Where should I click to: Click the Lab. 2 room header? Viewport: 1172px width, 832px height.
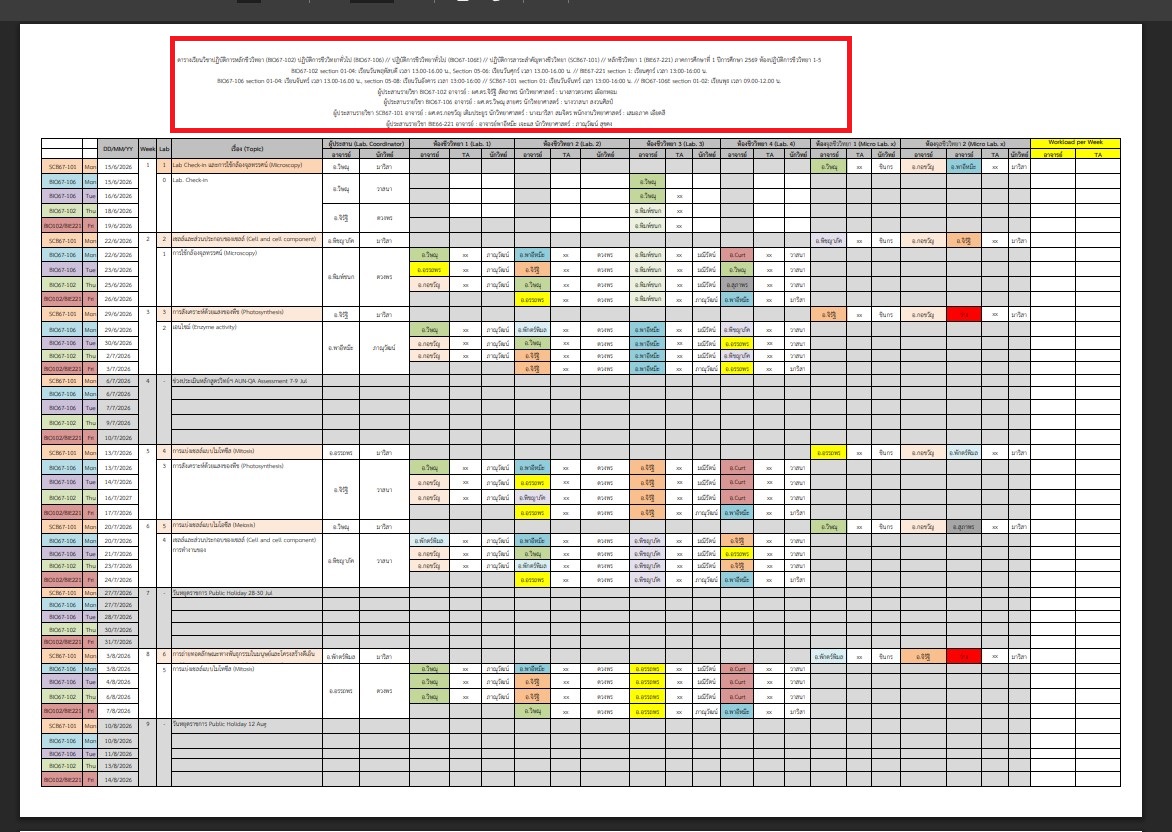[572, 144]
